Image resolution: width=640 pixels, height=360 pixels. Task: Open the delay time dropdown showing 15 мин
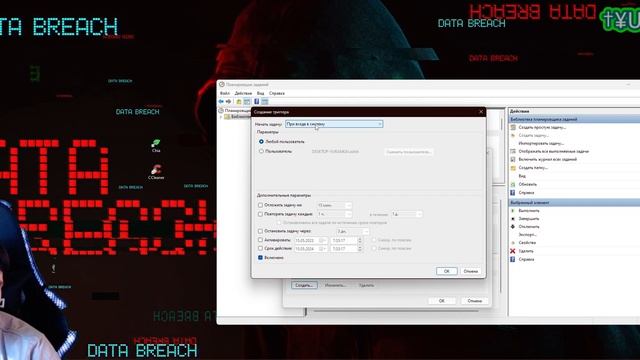(334, 205)
